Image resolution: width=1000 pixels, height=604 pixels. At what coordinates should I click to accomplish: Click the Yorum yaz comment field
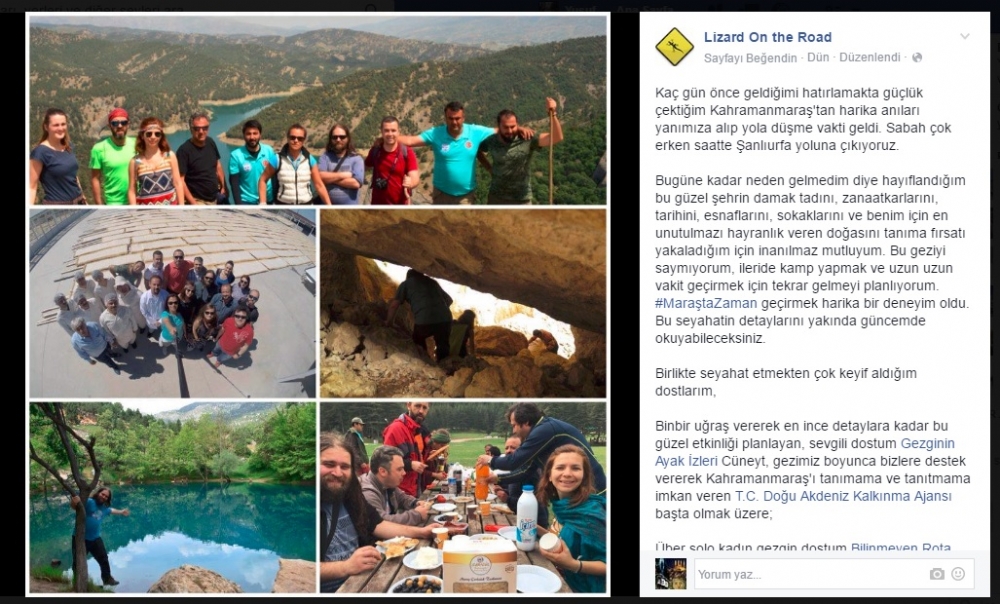834,574
